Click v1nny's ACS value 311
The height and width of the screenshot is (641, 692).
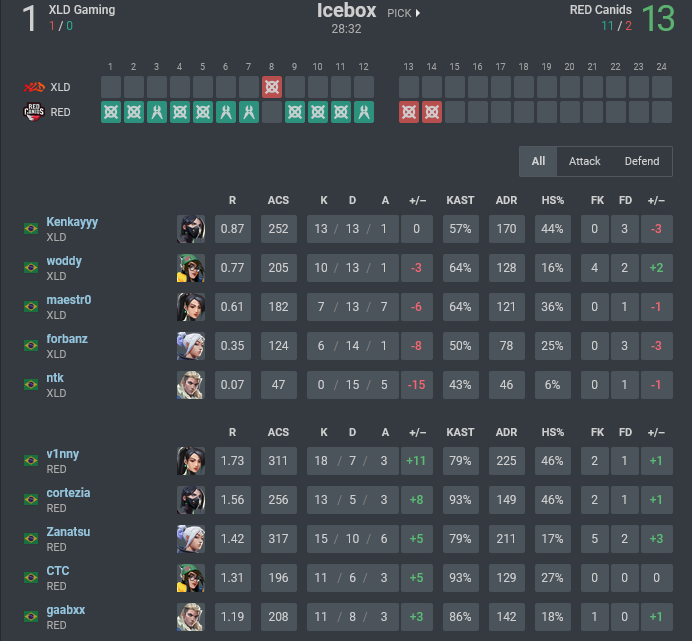(278, 460)
